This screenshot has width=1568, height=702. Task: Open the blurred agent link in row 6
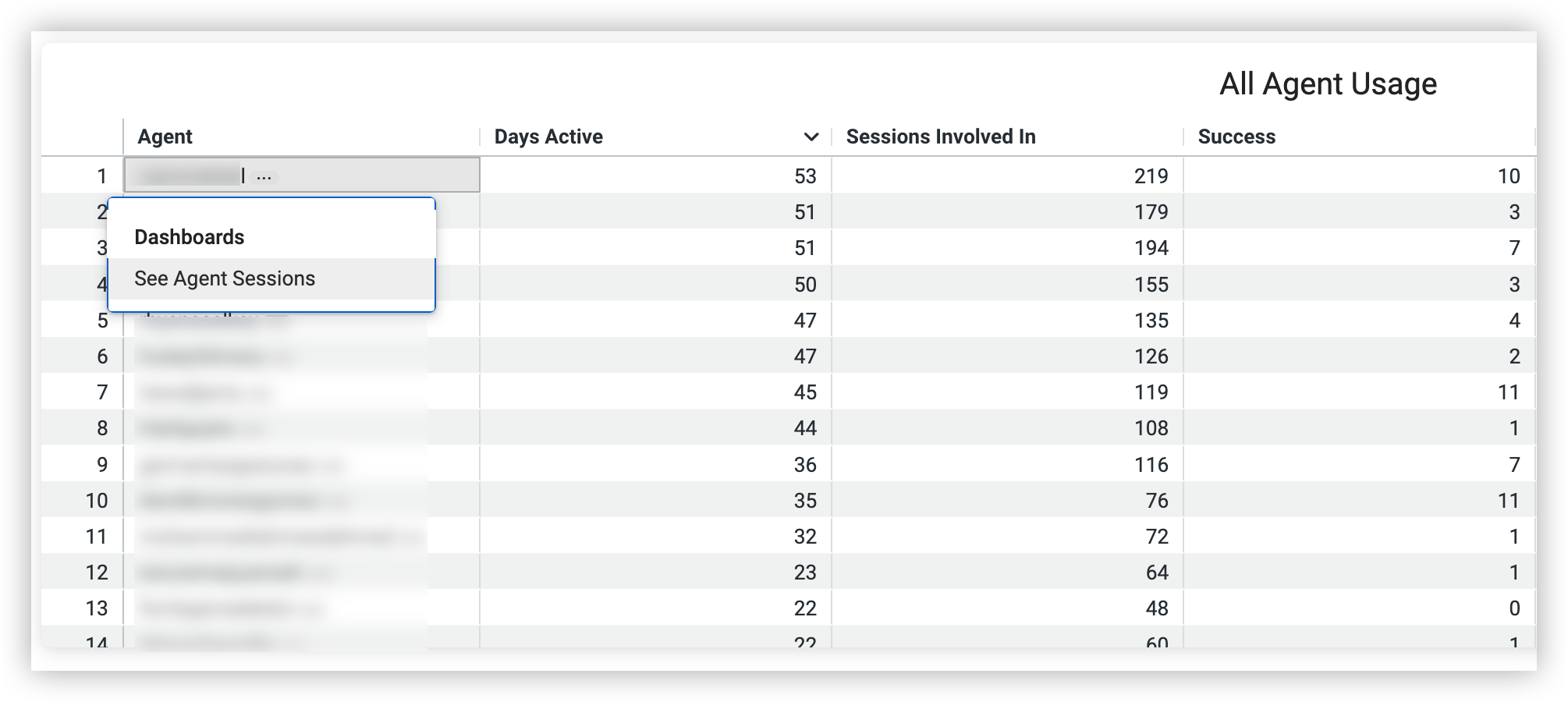[202, 357]
